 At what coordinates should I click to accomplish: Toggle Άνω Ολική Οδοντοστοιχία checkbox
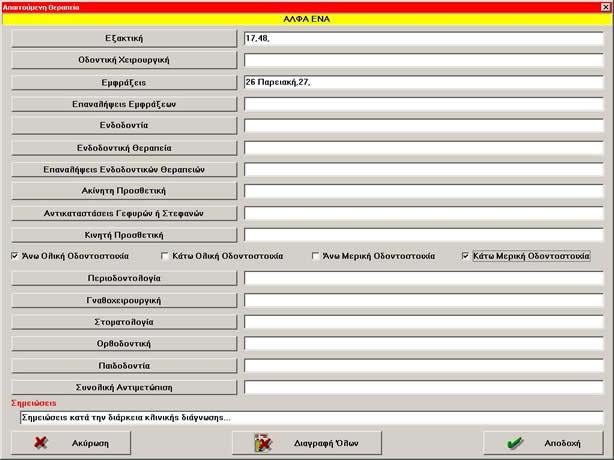[15, 256]
